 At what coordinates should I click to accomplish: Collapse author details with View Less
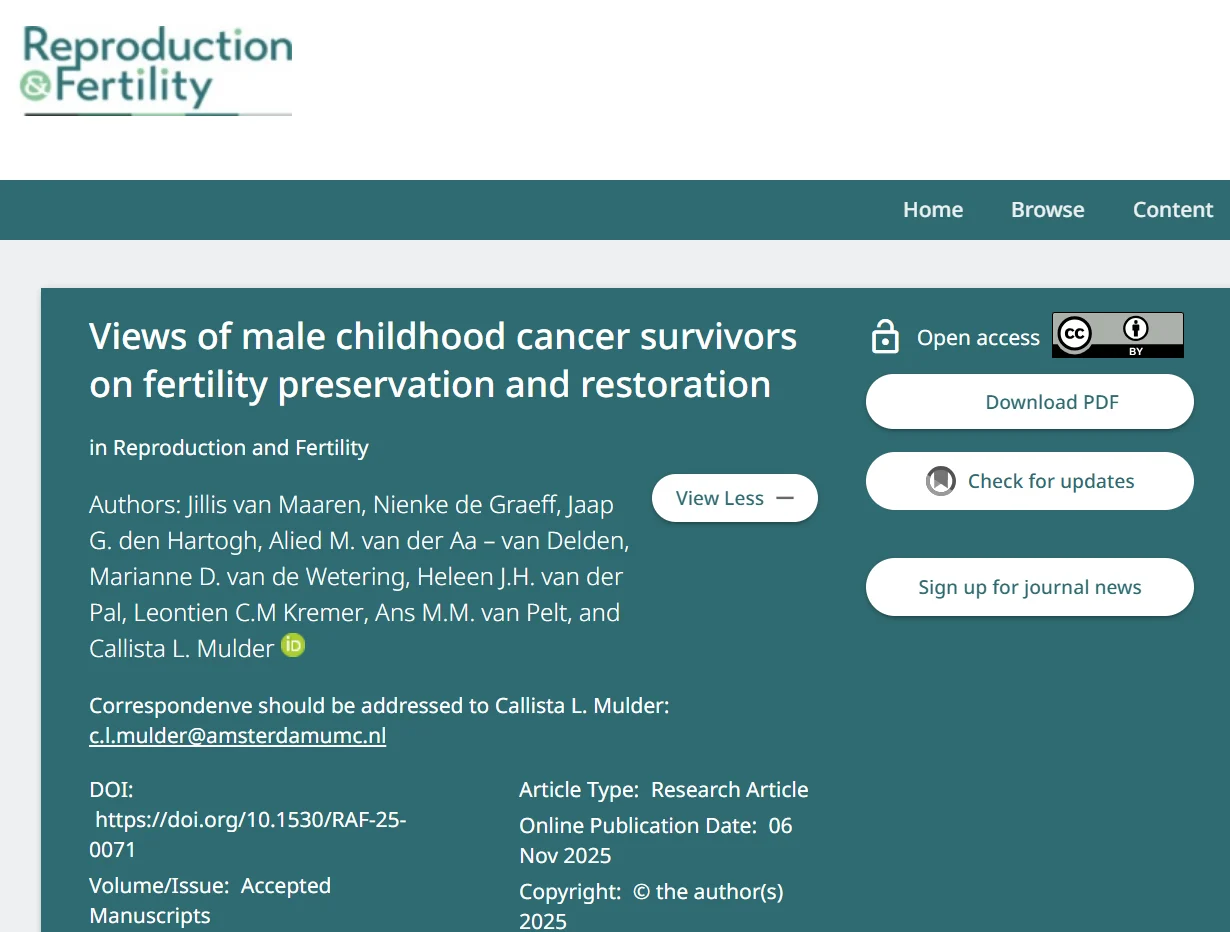tap(734, 498)
